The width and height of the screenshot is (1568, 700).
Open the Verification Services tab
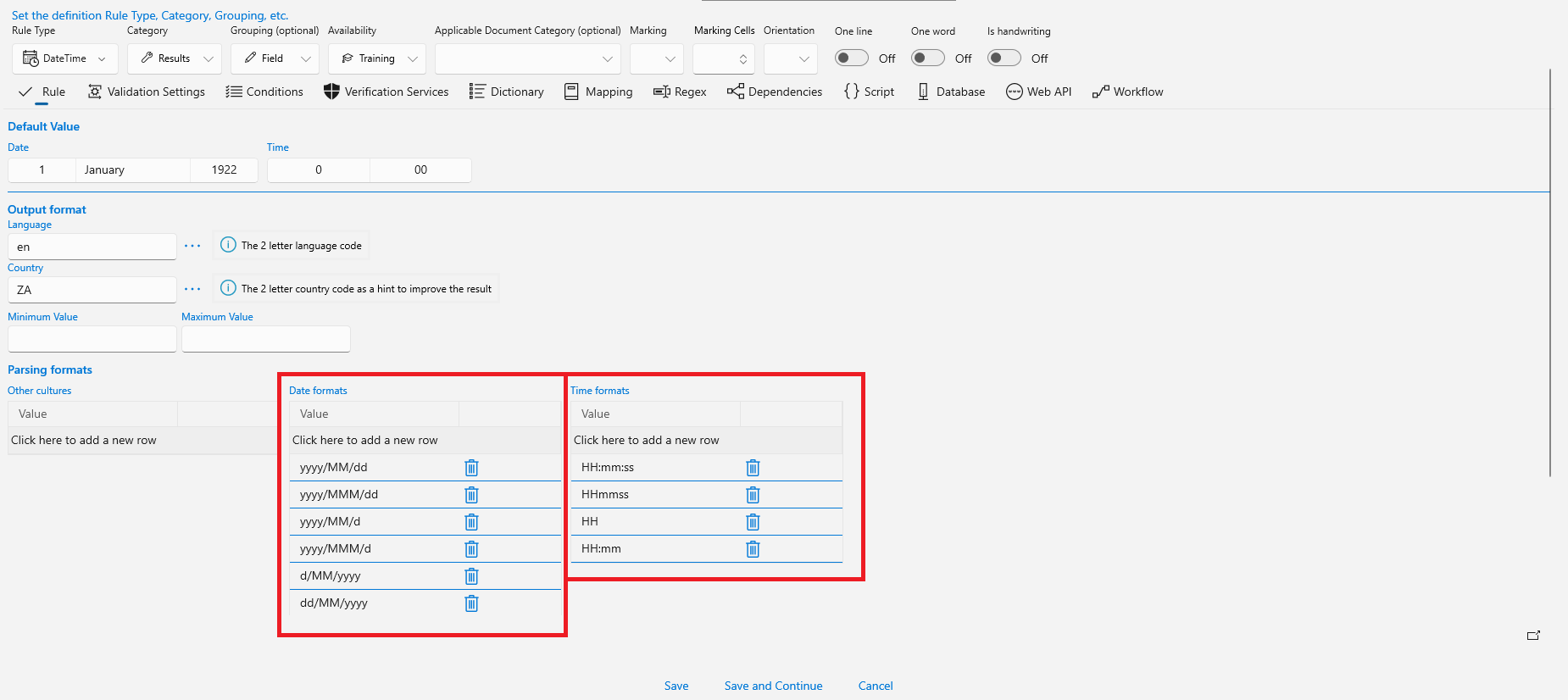(x=386, y=92)
